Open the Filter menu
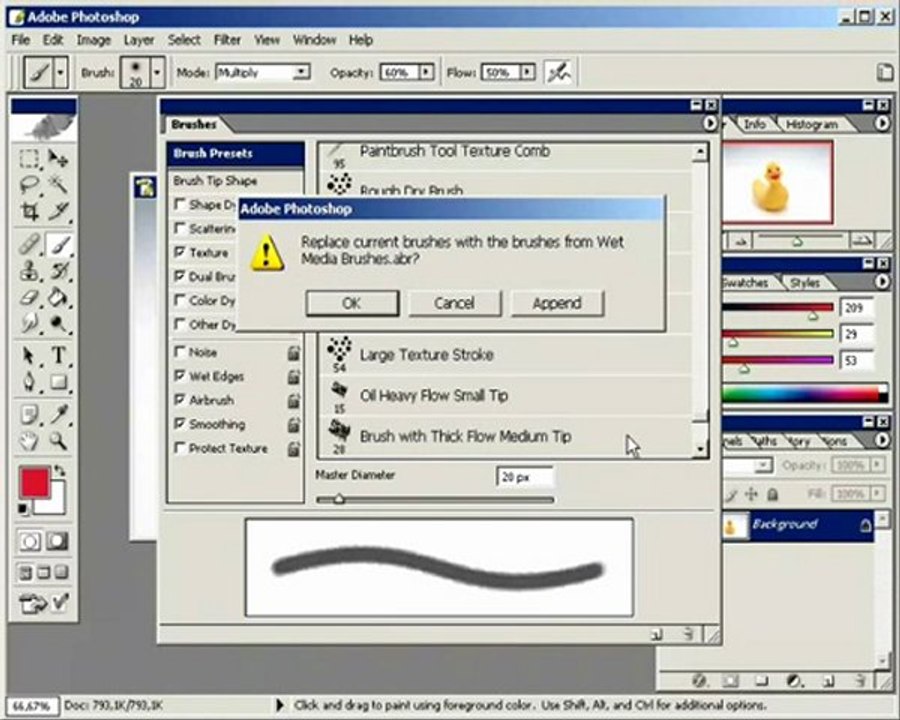The height and width of the screenshot is (720, 900). [x=227, y=40]
